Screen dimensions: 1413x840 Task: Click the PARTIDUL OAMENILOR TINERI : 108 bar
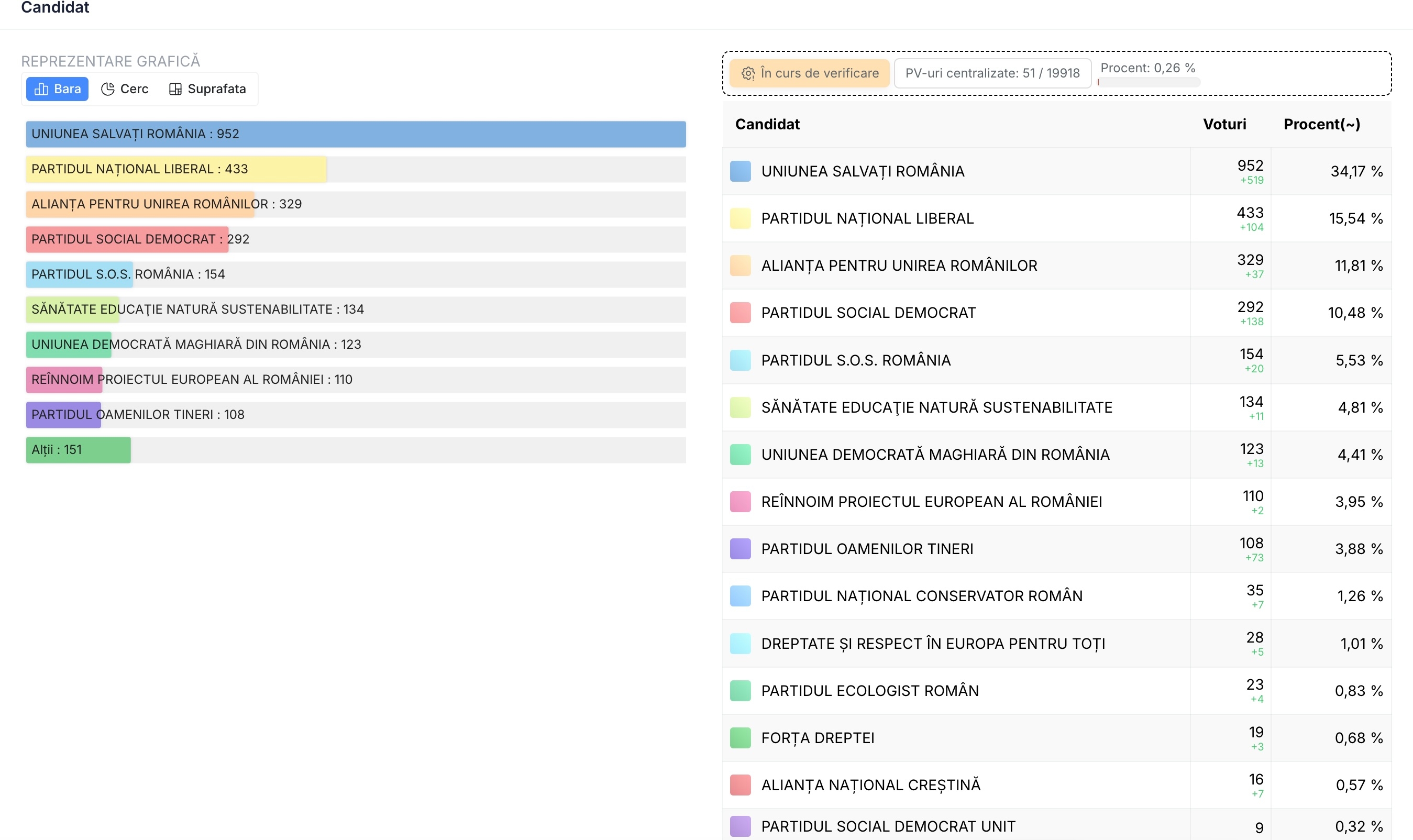[356, 415]
